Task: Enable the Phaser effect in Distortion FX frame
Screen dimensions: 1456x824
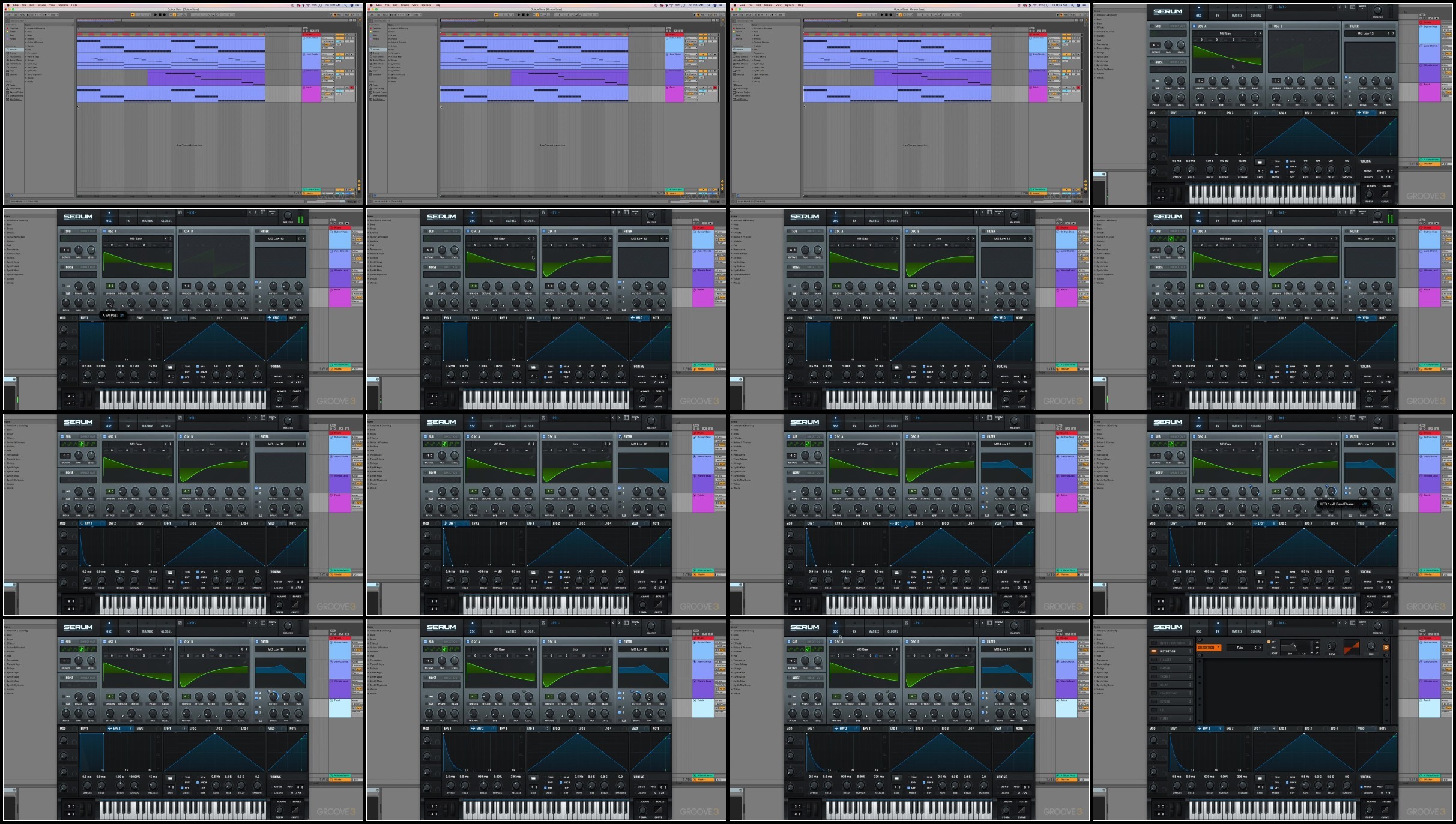Action: [1154, 668]
